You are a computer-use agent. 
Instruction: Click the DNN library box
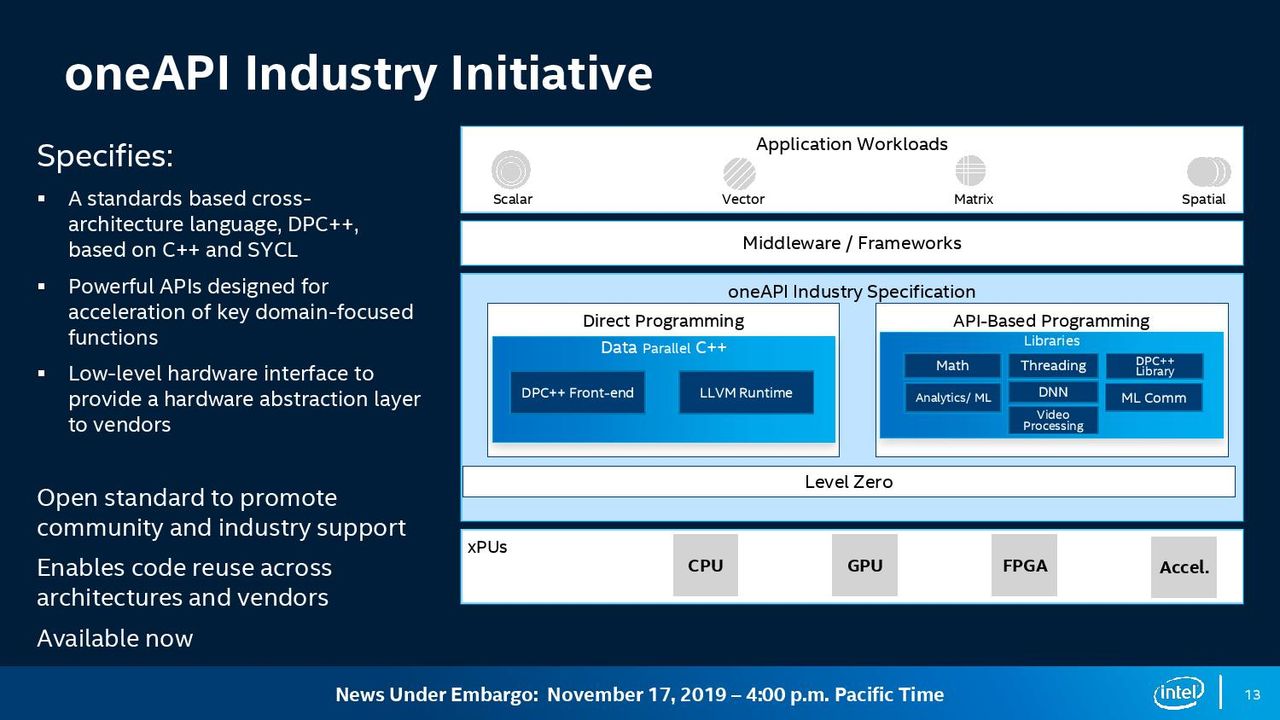click(x=1053, y=392)
